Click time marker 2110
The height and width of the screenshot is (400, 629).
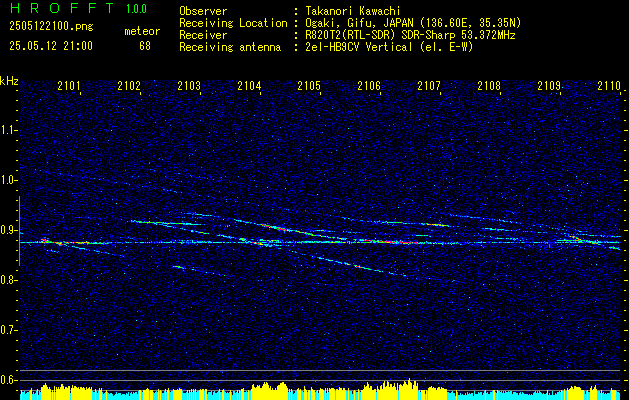pyautogui.click(x=609, y=86)
